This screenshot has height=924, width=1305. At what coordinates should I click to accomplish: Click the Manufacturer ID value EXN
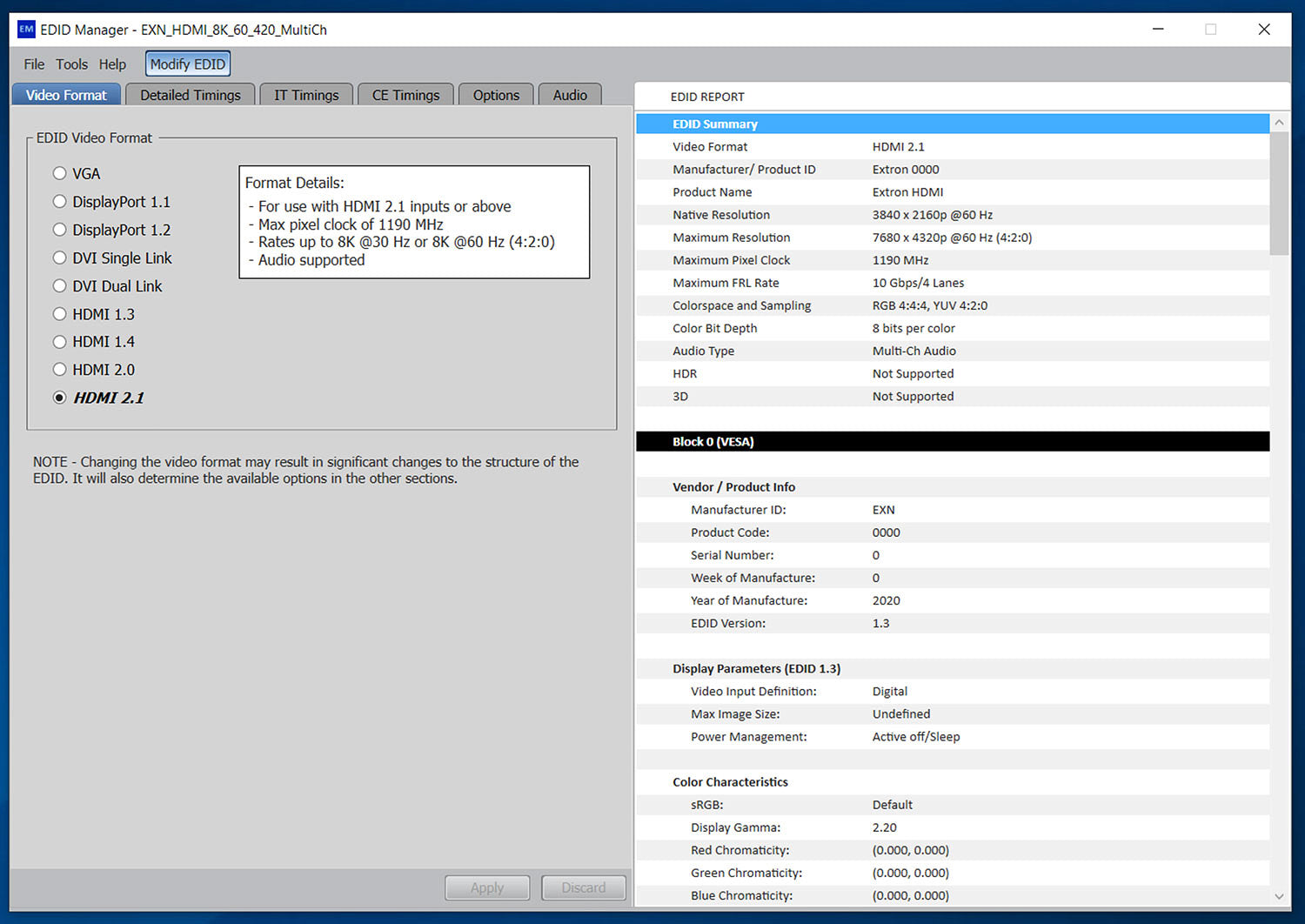point(884,510)
